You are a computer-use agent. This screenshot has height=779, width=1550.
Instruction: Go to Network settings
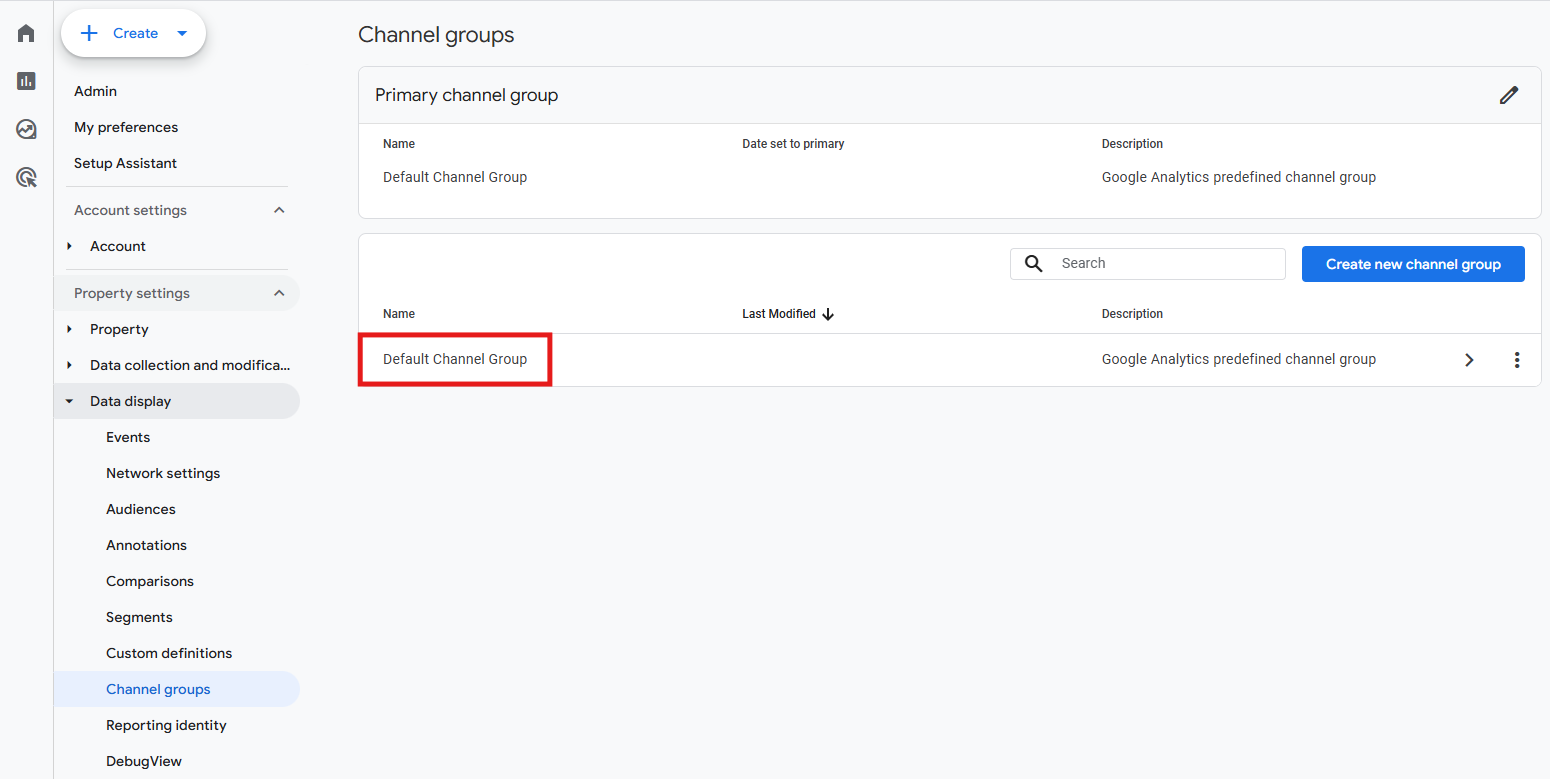163,473
